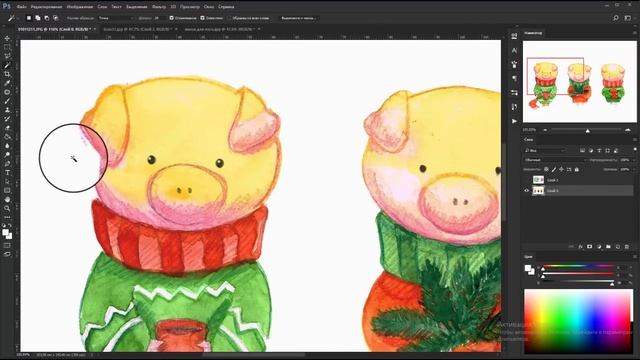Open the Окно menu

209,7
